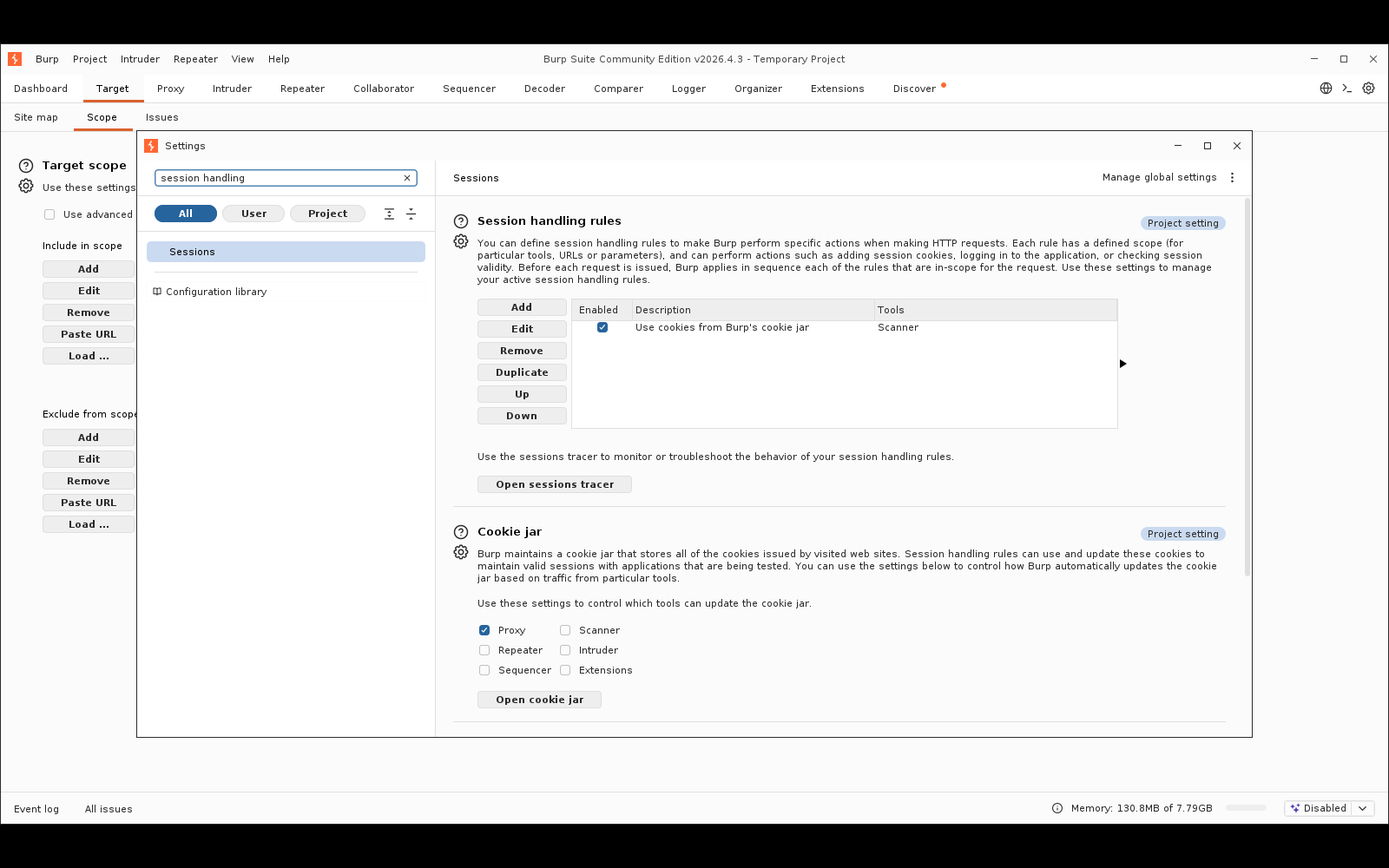Duplicate the session handling rule
This screenshot has width=1389, height=868.
pyautogui.click(x=522, y=372)
